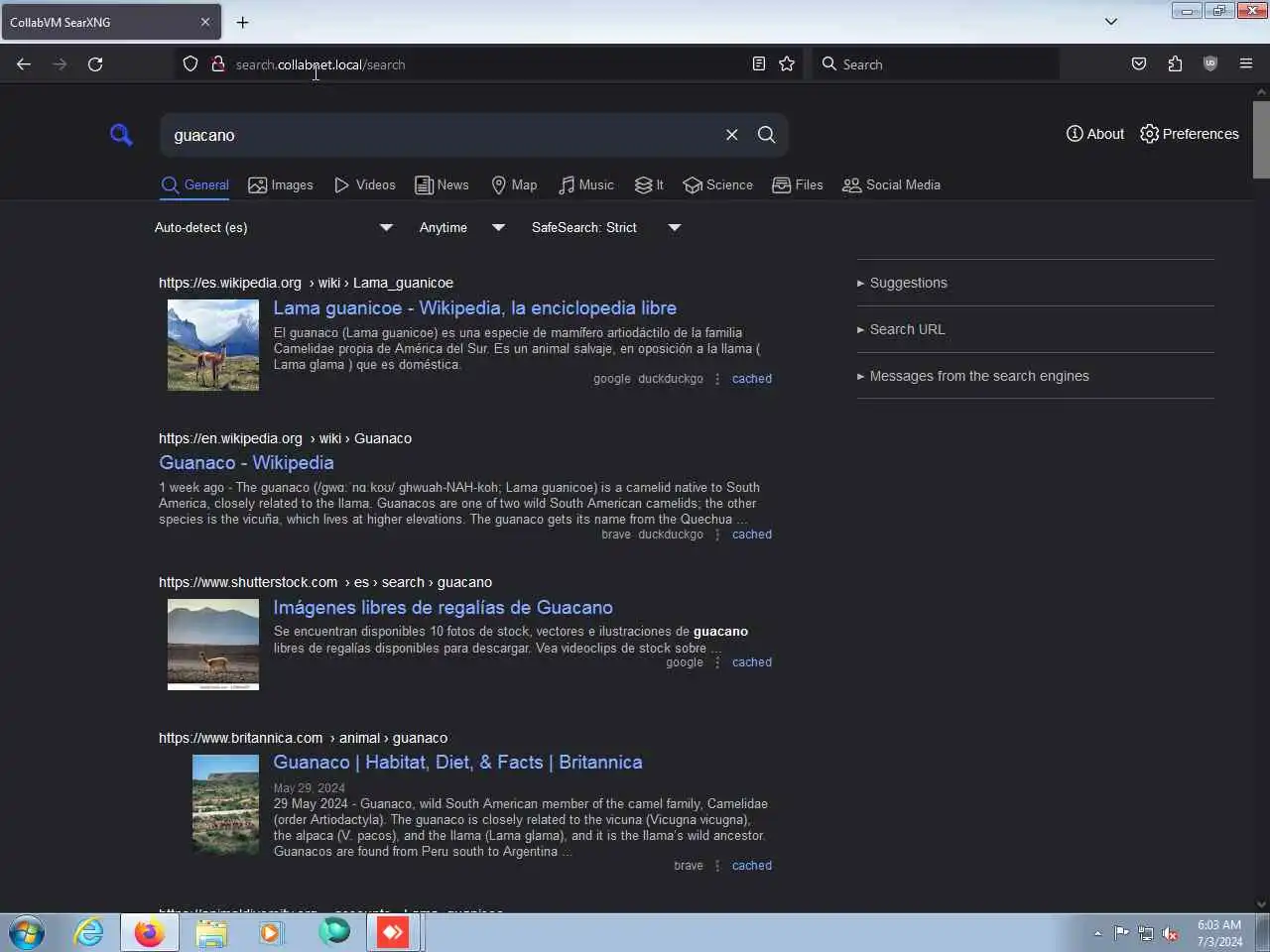Launch Internet Explorer from taskbar
The image size is (1270, 952).
(x=88, y=933)
